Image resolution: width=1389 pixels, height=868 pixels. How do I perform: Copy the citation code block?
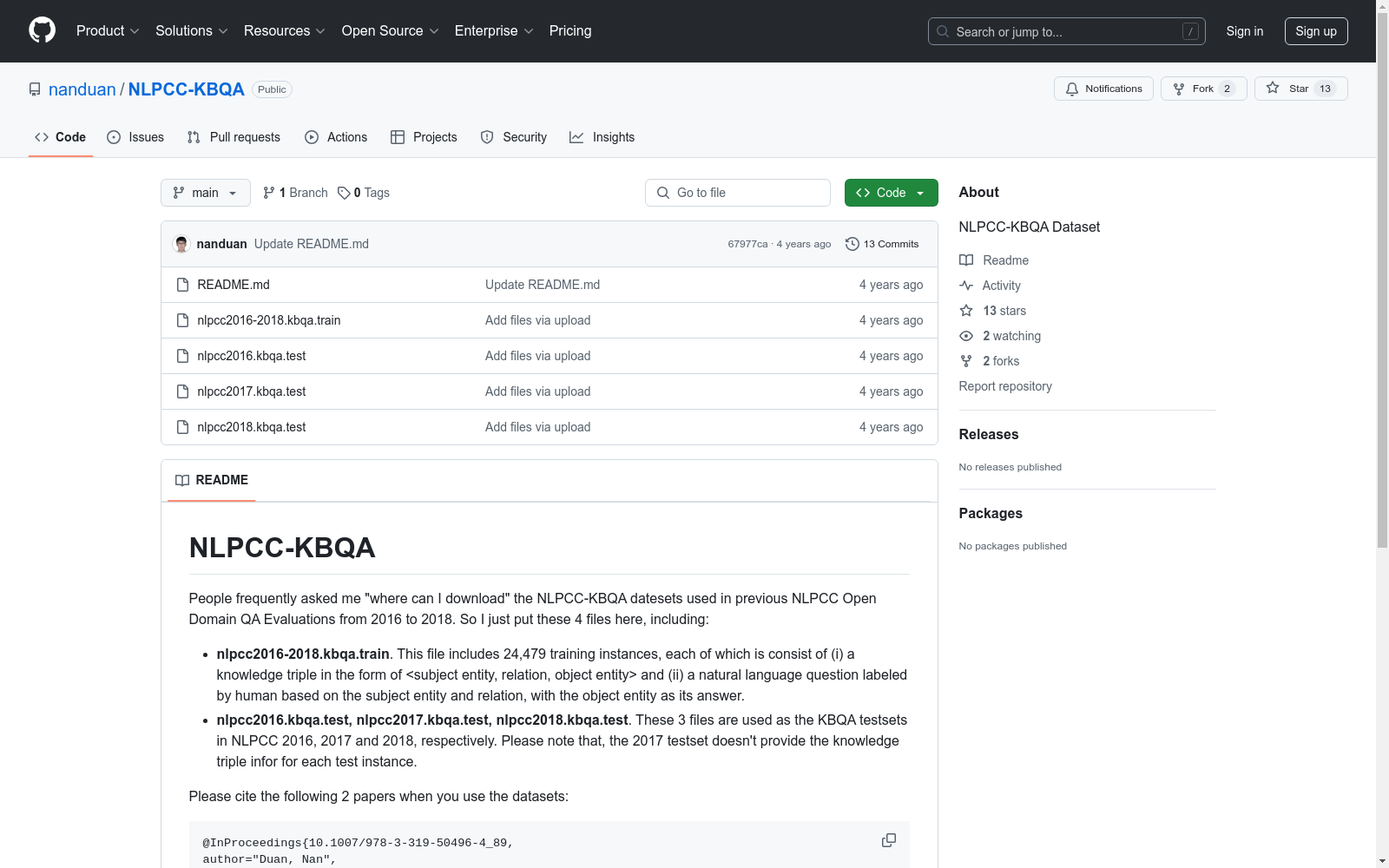point(888,840)
